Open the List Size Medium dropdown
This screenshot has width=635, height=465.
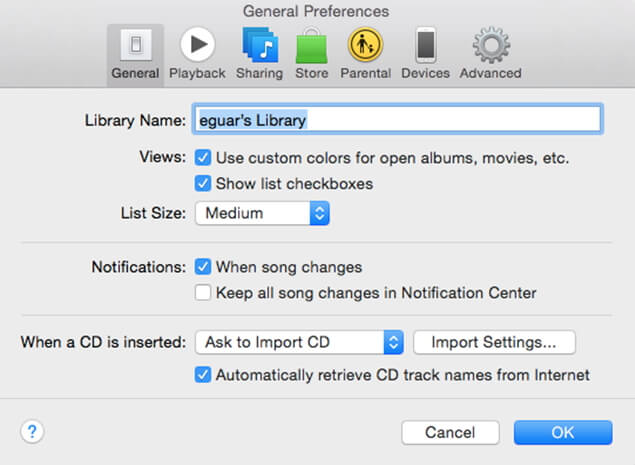262,213
